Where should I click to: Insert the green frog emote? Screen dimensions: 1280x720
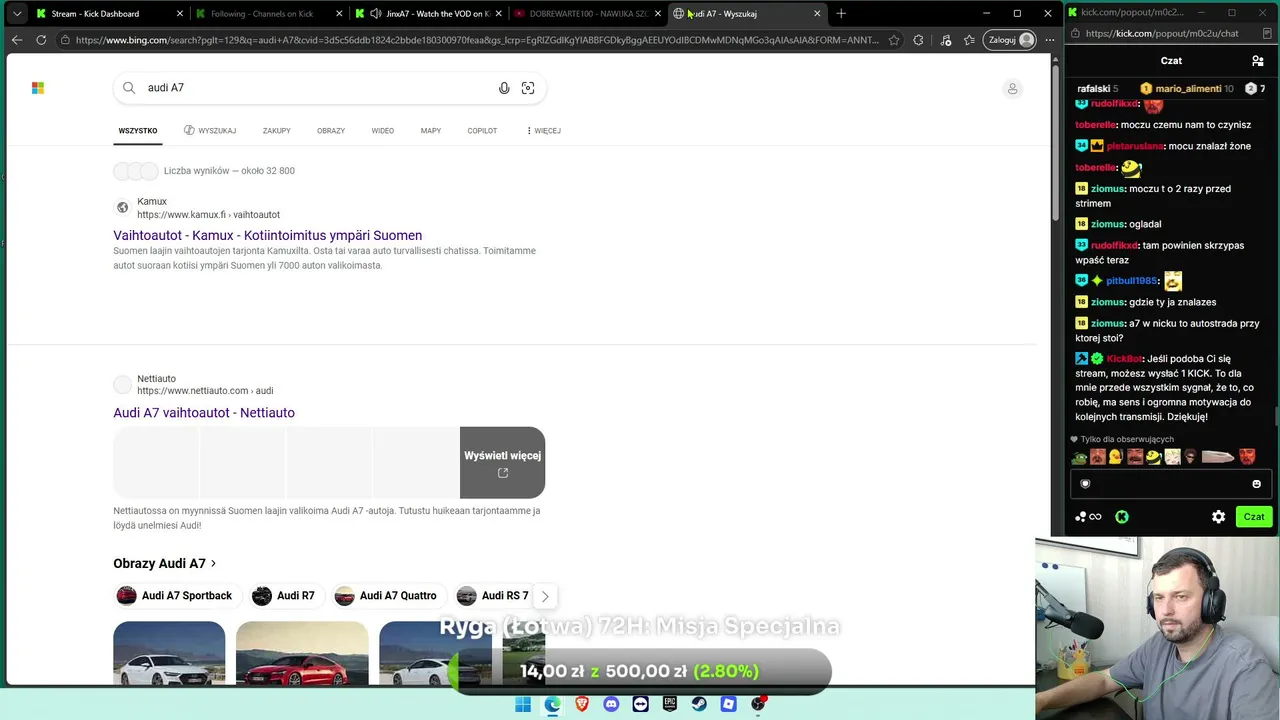point(1080,457)
